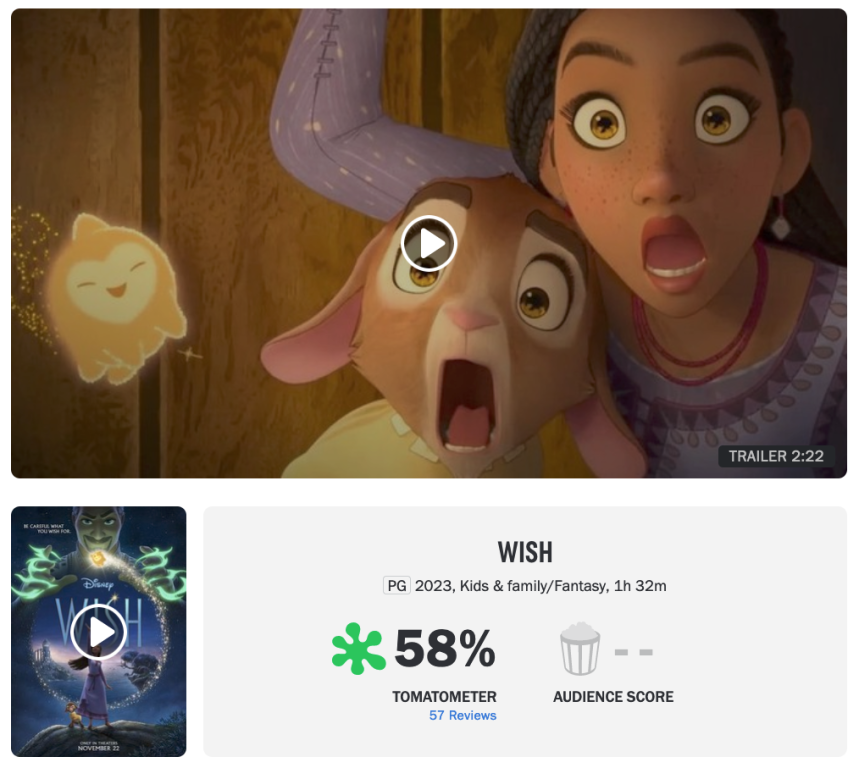859x768 pixels.
Task: Click the 58% Tomatometer score
Action: tap(445, 649)
